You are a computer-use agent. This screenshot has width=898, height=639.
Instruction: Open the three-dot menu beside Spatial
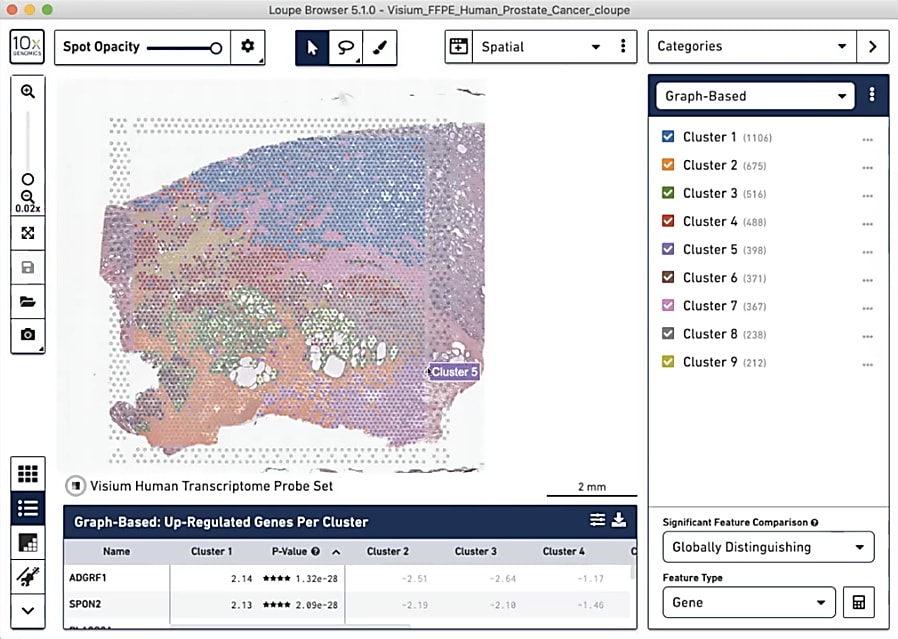point(623,46)
